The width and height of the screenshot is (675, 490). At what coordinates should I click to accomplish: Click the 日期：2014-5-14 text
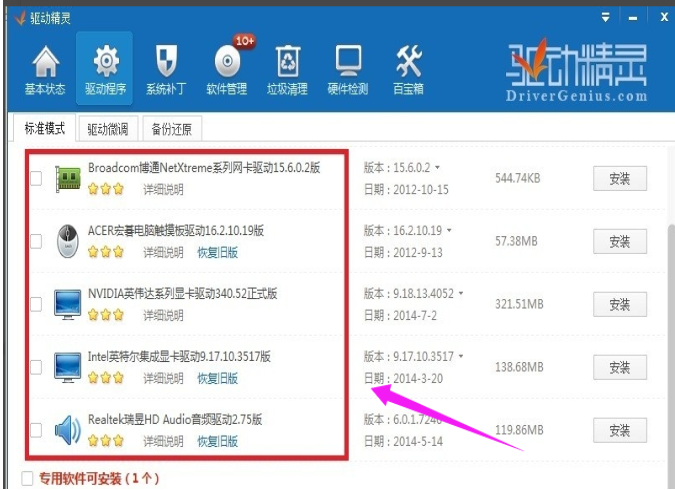click(403, 441)
